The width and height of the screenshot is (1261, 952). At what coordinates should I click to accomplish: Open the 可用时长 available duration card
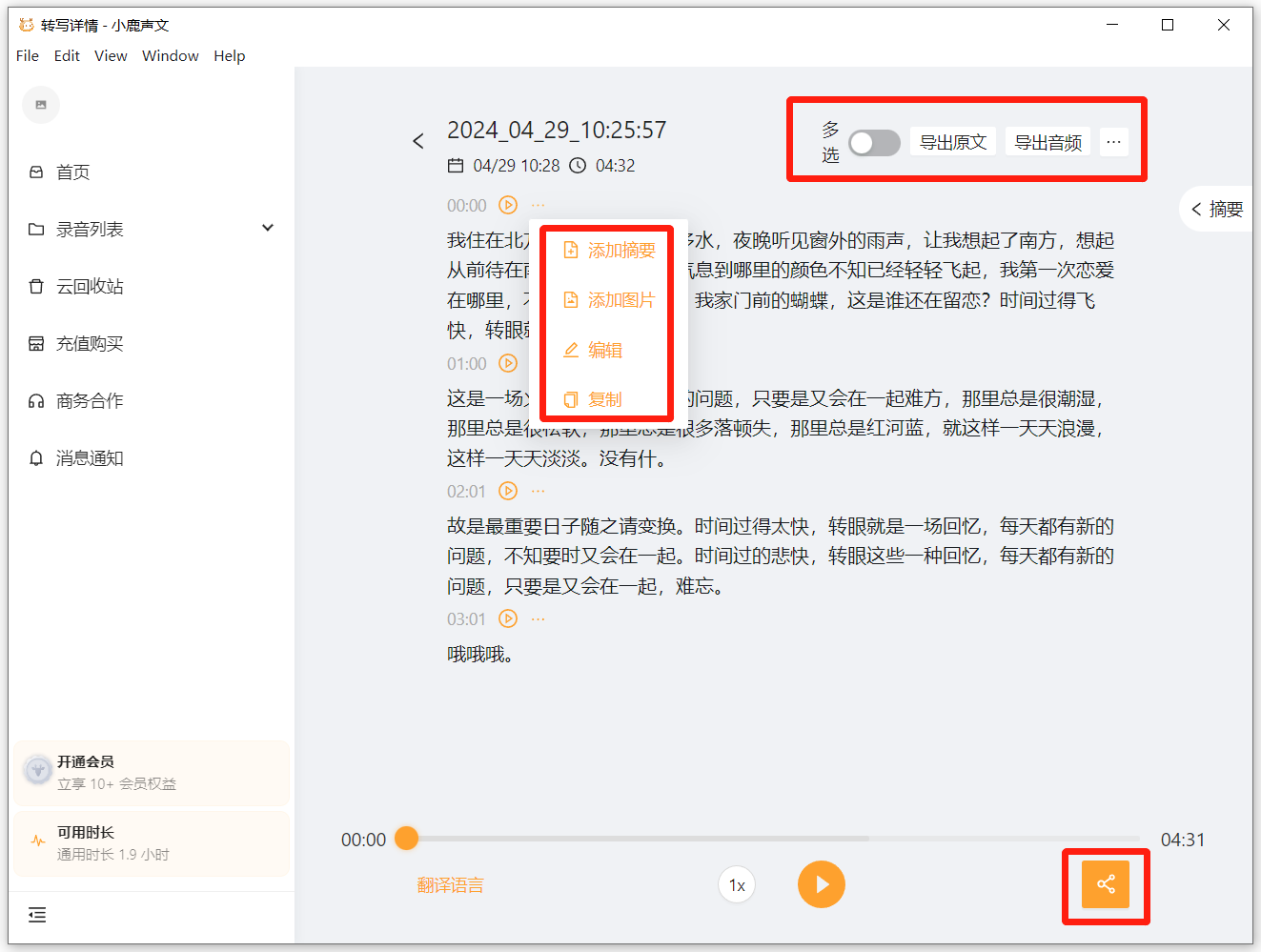(x=152, y=843)
